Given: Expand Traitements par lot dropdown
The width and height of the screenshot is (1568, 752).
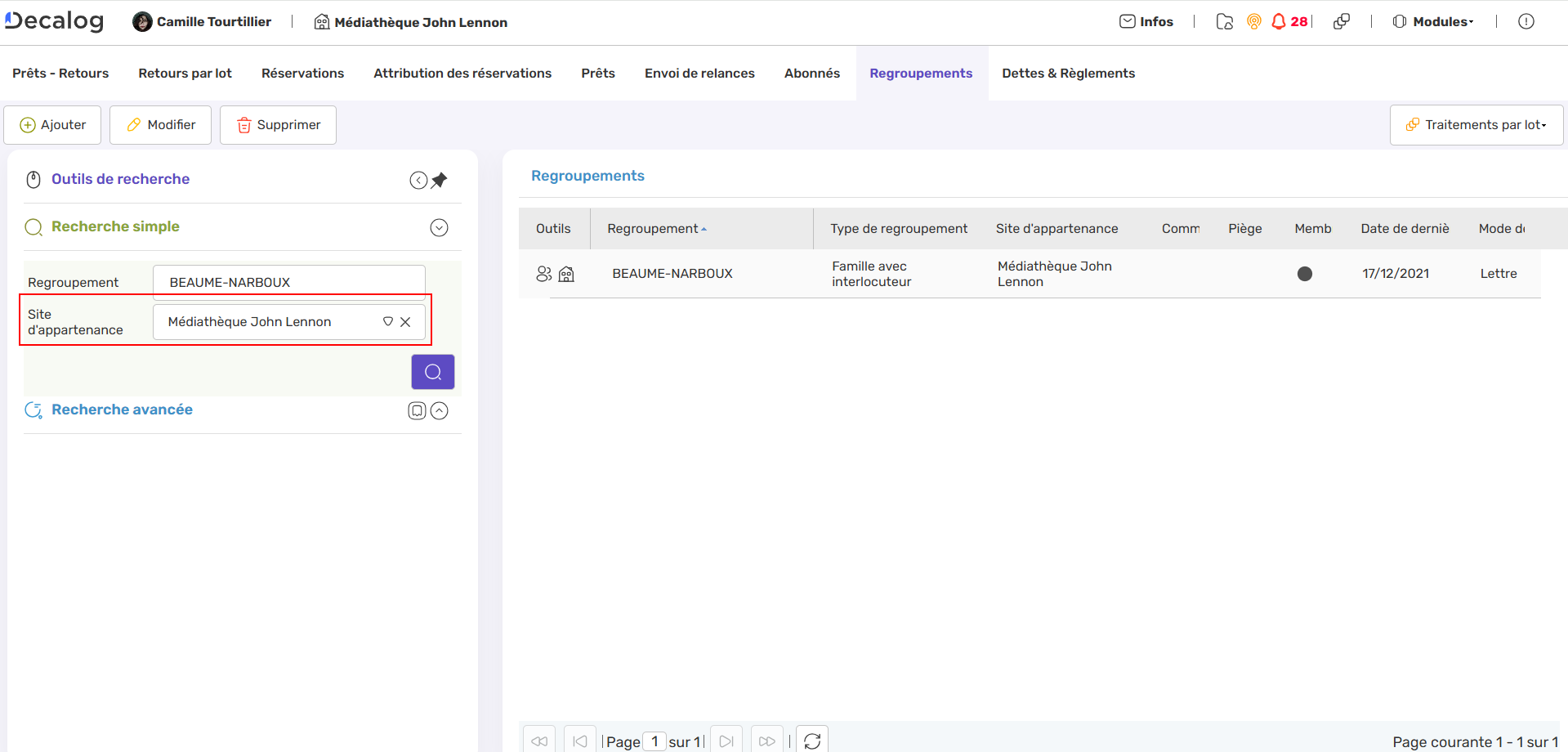Looking at the screenshot, I should [1476, 125].
